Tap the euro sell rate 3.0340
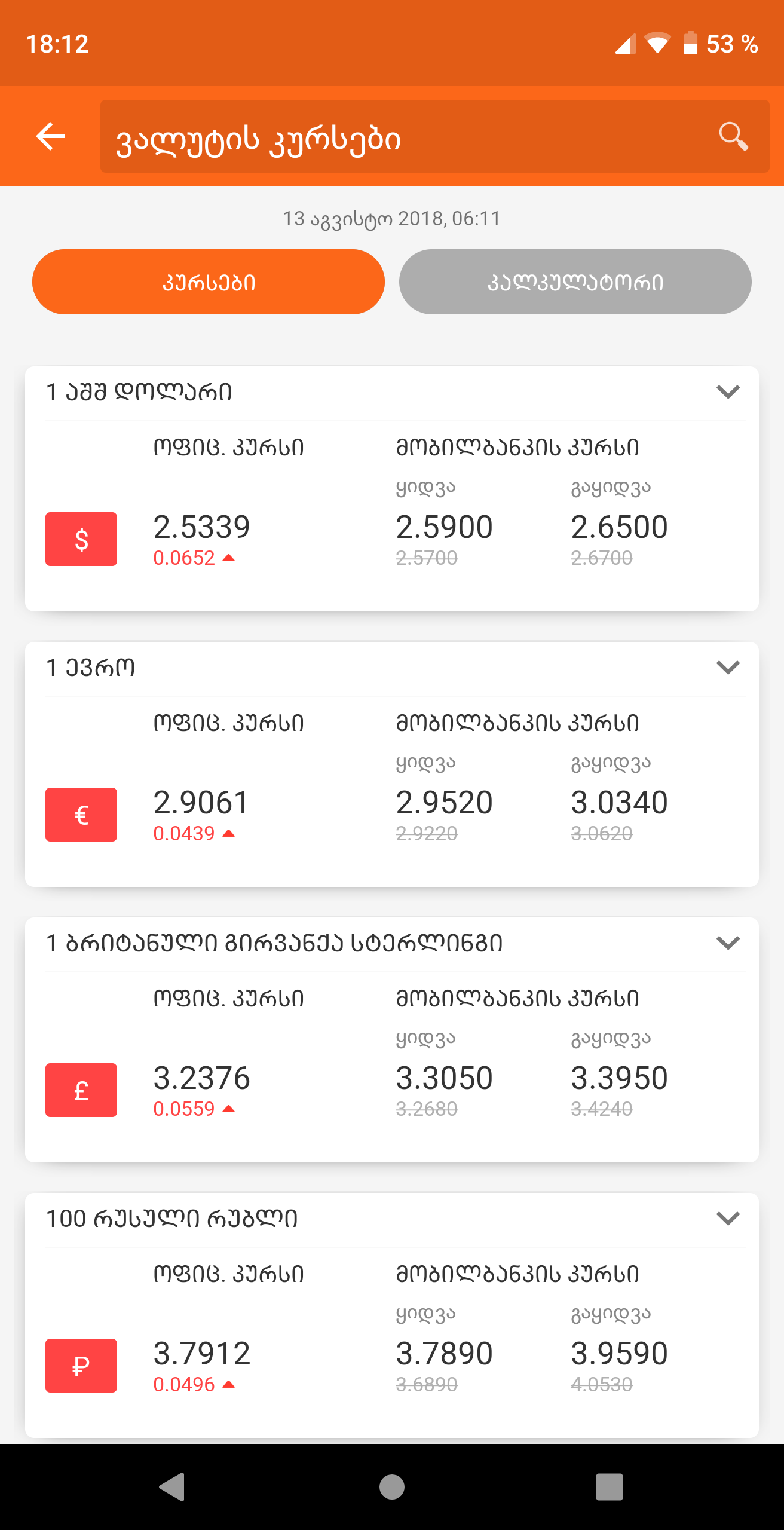Image resolution: width=784 pixels, height=1530 pixels. click(619, 803)
